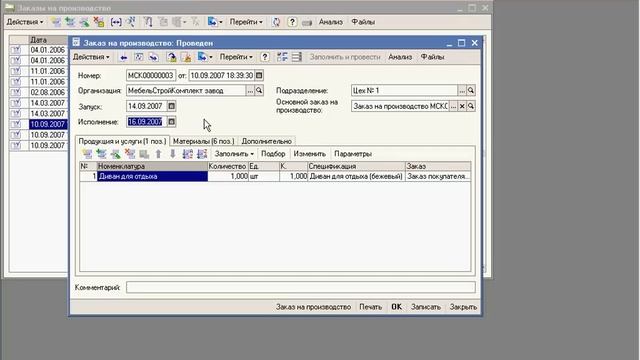Open ellipsis selector for Организация field
The image size is (640, 360).
click(250, 91)
